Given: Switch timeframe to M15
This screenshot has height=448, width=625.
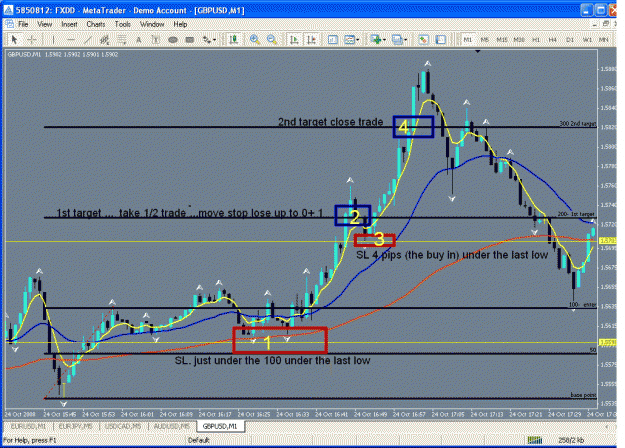Looking at the screenshot, I should [x=502, y=39].
